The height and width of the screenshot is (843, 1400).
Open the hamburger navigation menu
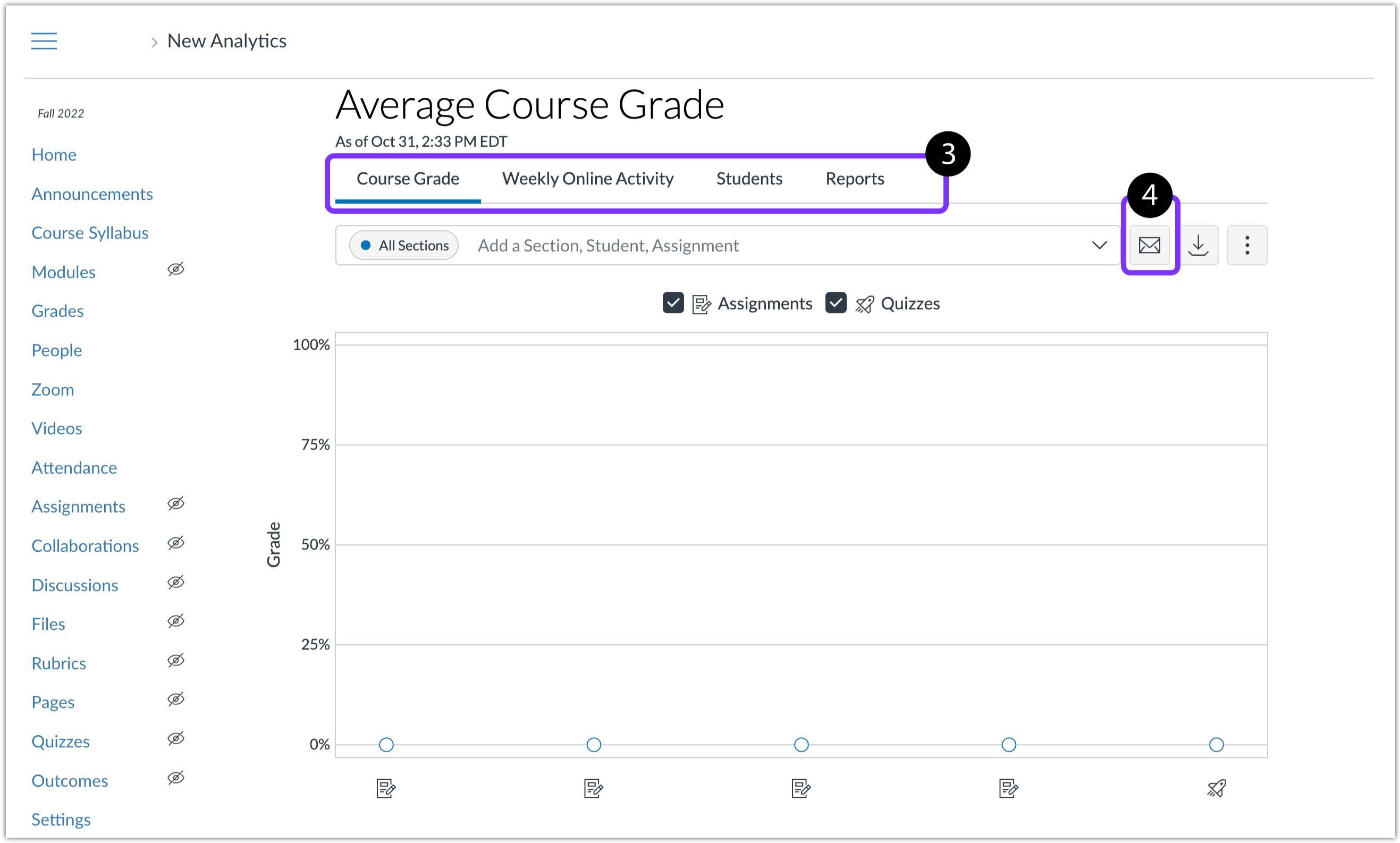[x=44, y=40]
